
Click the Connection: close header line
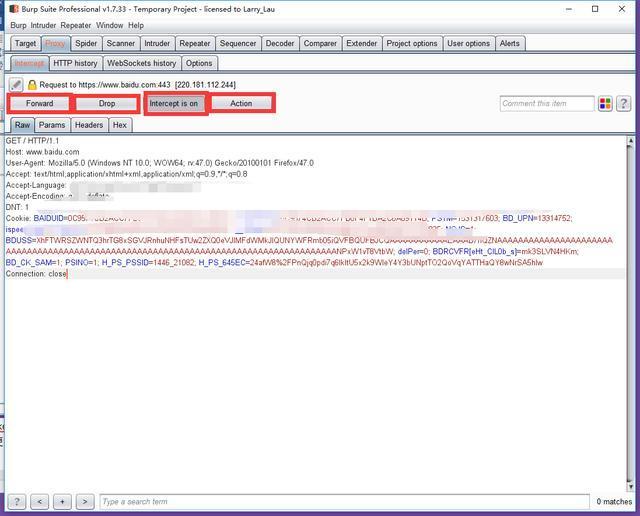[x=36, y=274]
